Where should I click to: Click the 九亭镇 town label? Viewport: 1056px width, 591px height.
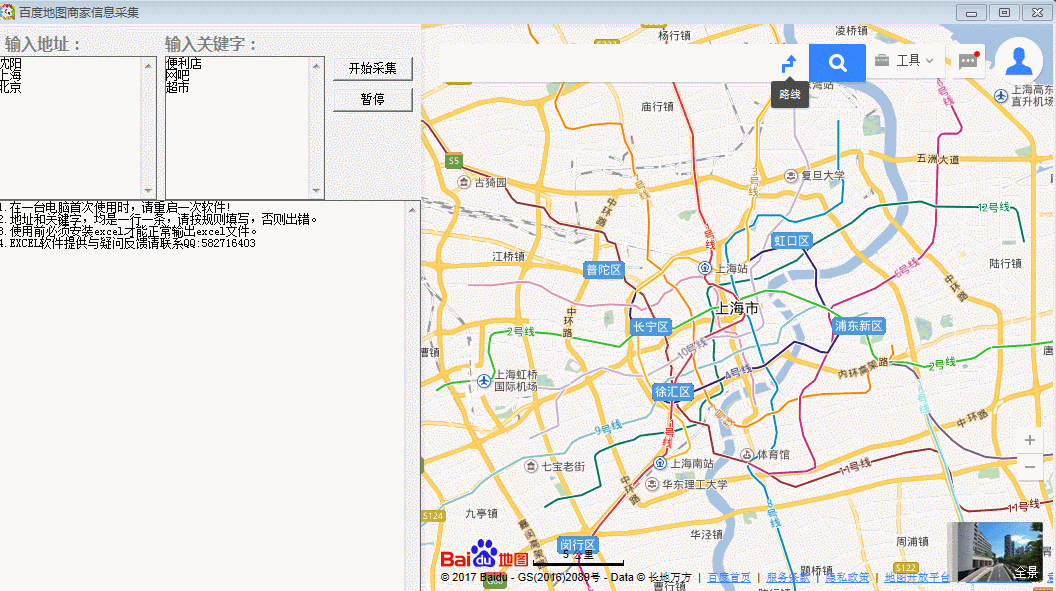click(x=482, y=514)
